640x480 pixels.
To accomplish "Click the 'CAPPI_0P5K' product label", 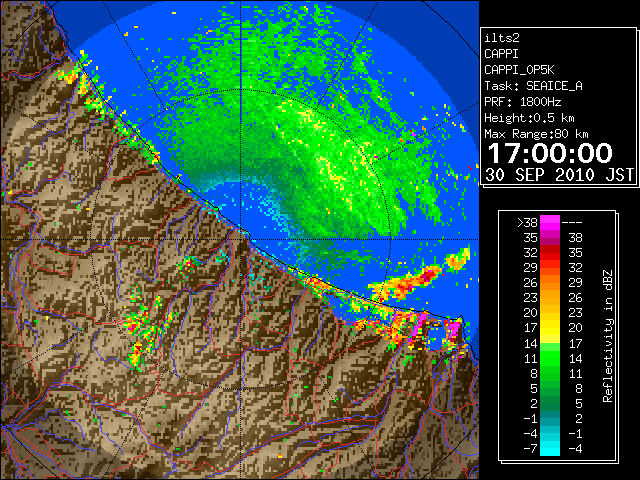I will 519,70.
